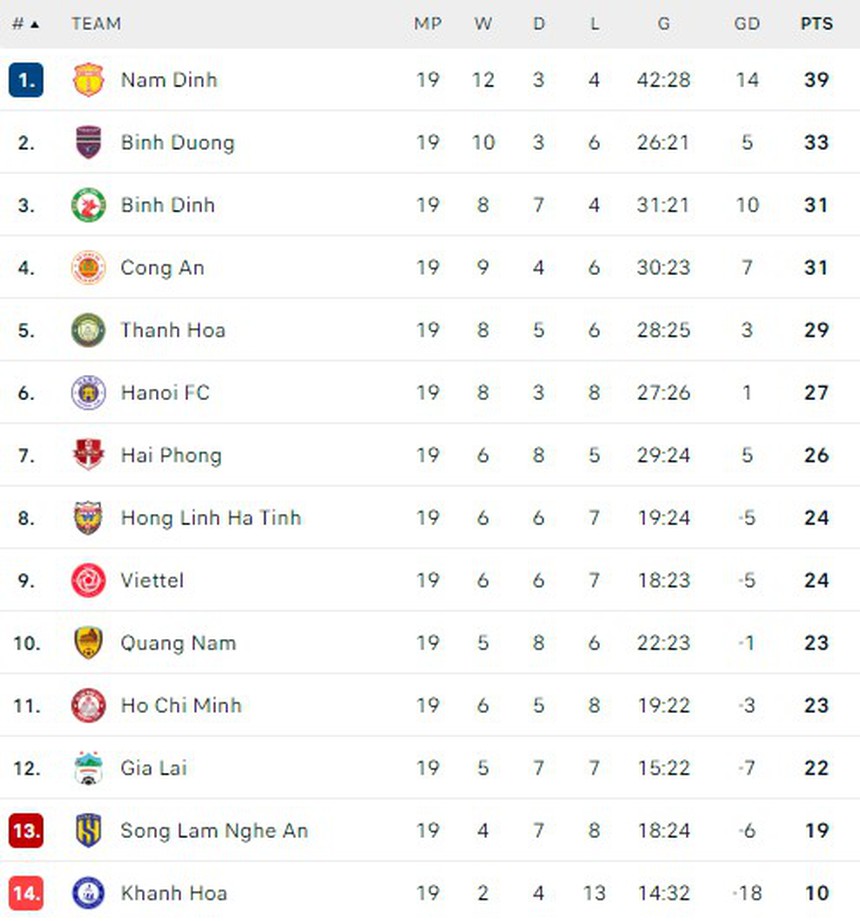The width and height of the screenshot is (860, 921).
Task: Click the MP column header
Action: (428, 23)
